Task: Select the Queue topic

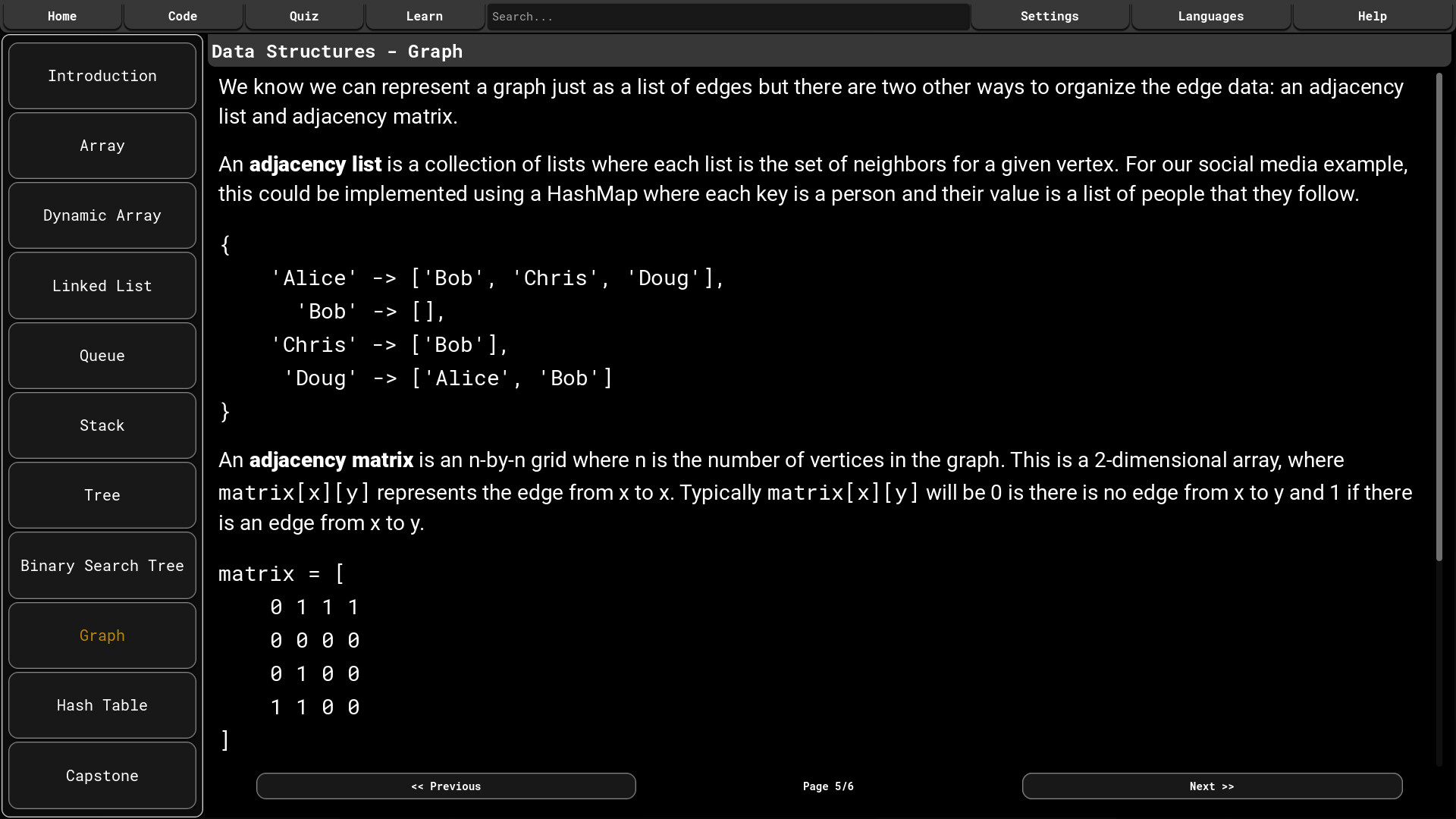Action: point(102,356)
